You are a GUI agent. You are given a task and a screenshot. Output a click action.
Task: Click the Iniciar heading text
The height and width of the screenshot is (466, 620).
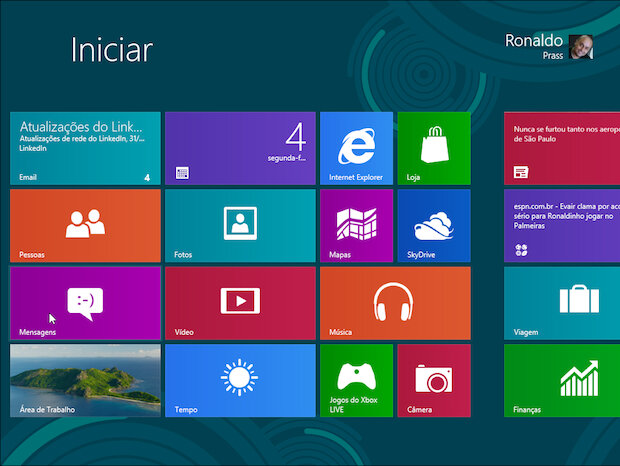(112, 50)
